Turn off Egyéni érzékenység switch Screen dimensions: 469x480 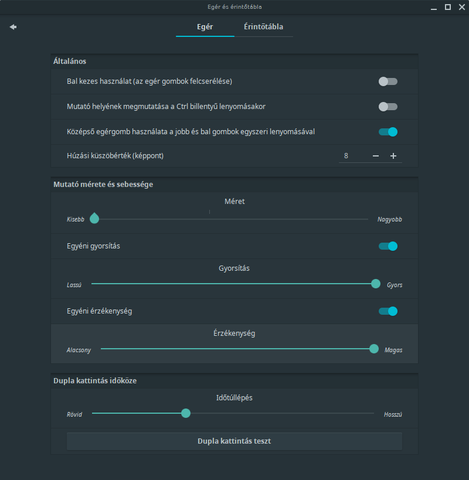[x=388, y=311]
